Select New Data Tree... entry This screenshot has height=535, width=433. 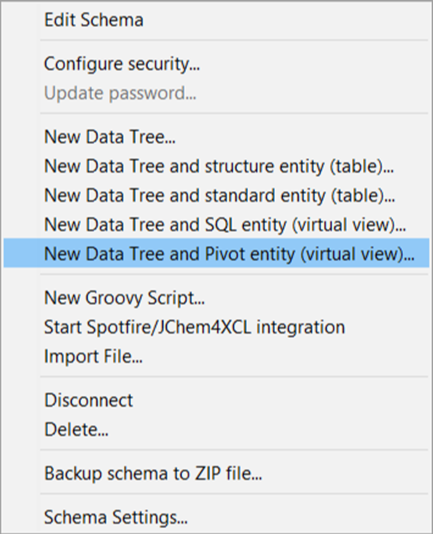pyautogui.click(x=216, y=137)
